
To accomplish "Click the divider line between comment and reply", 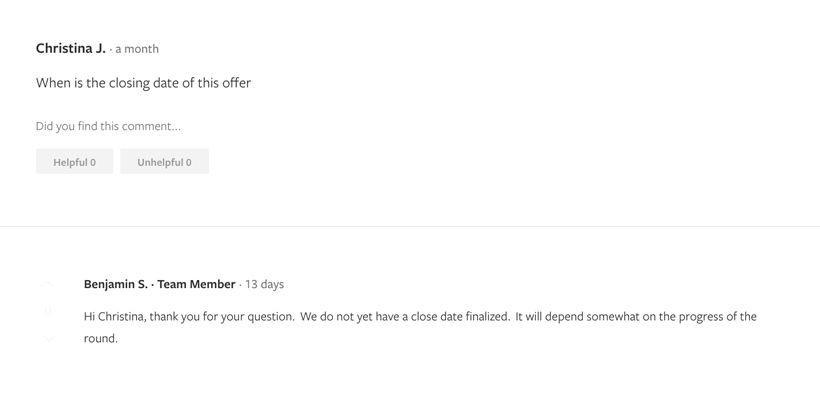I will coord(410,227).
